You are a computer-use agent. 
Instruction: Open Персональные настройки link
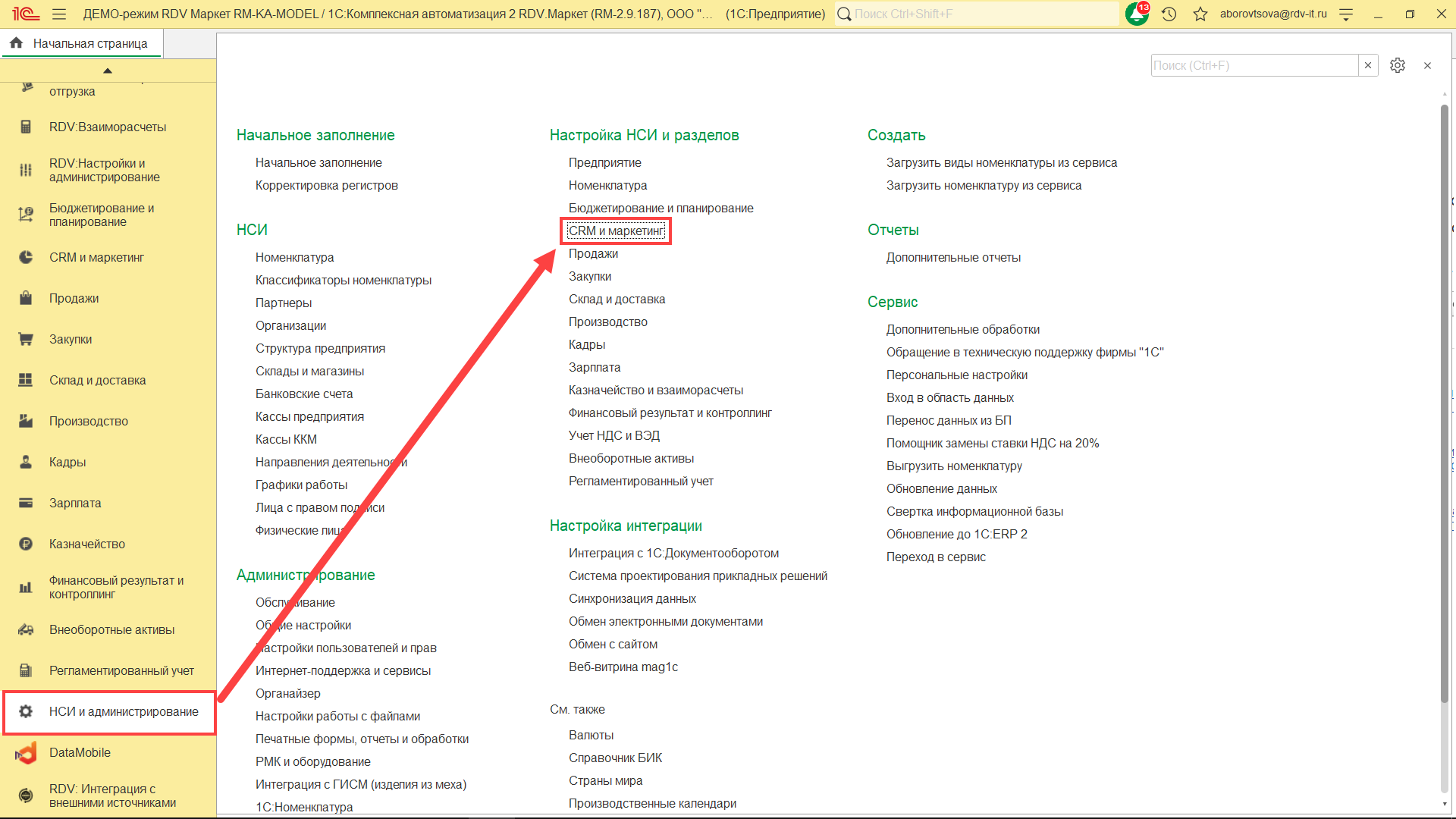956,375
